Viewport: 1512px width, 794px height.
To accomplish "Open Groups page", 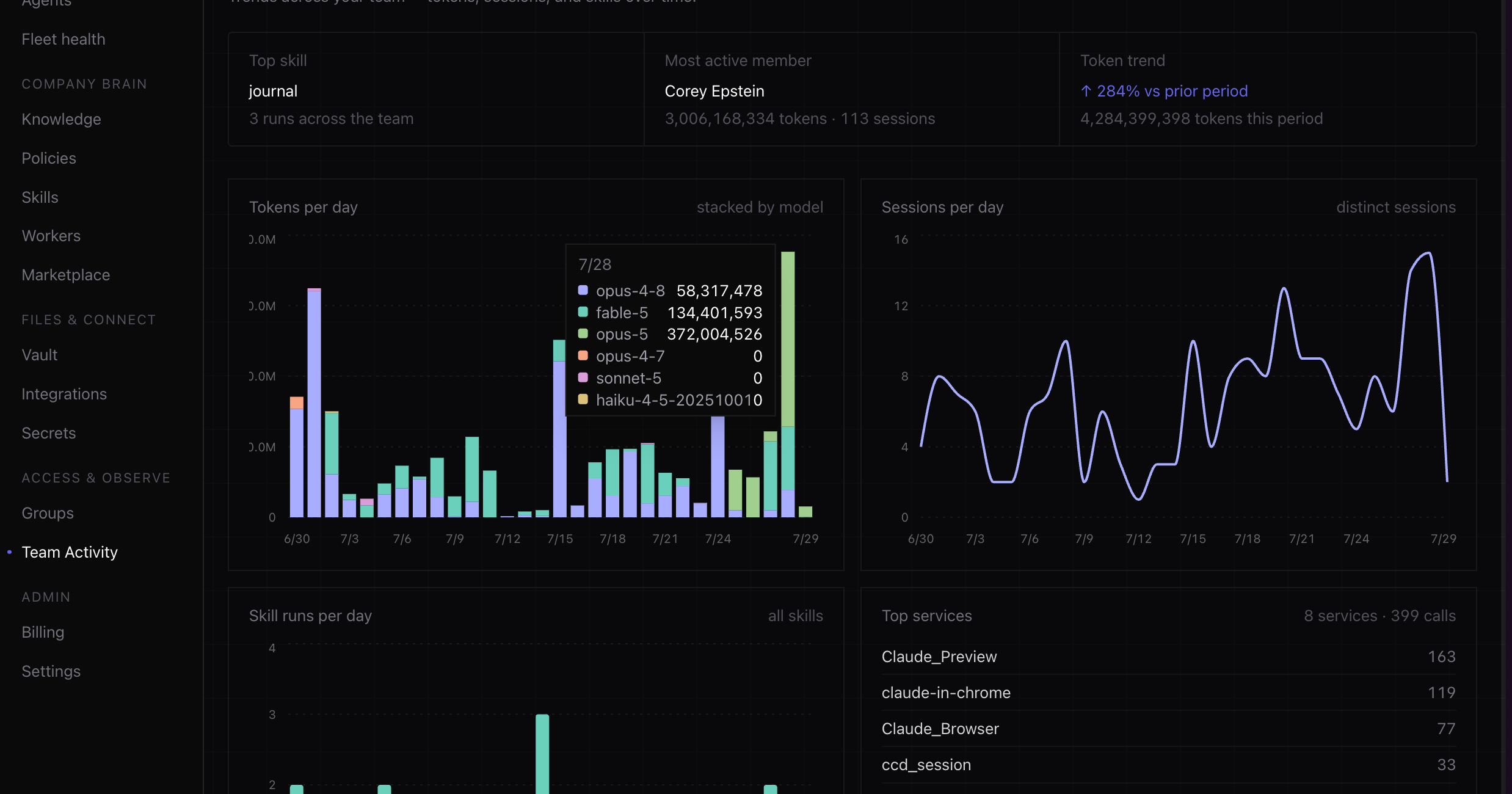I will click(48, 513).
